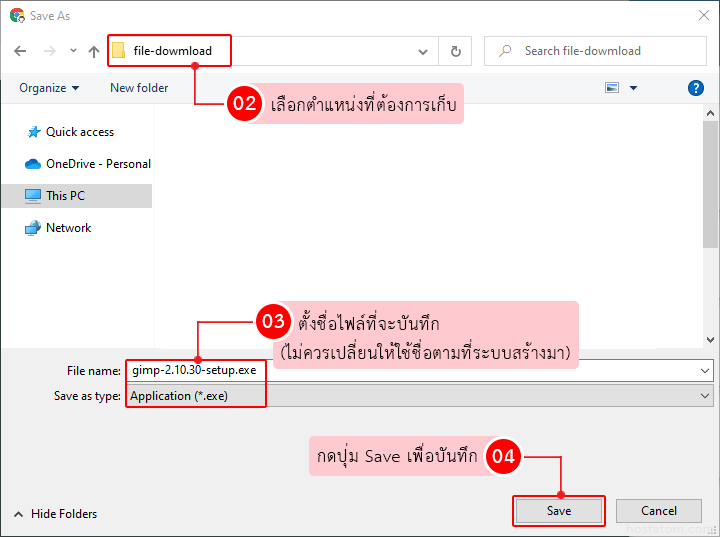Click the Refresh button beside address bar
The height and width of the screenshot is (537, 720).
456,51
